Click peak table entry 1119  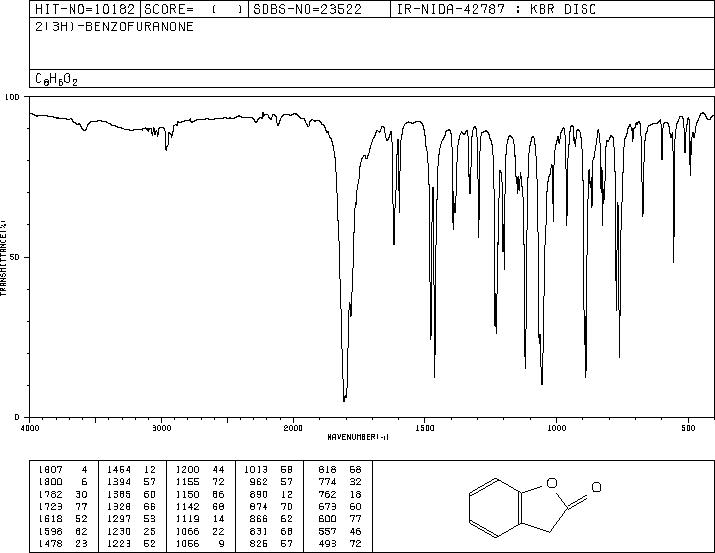click(200, 519)
